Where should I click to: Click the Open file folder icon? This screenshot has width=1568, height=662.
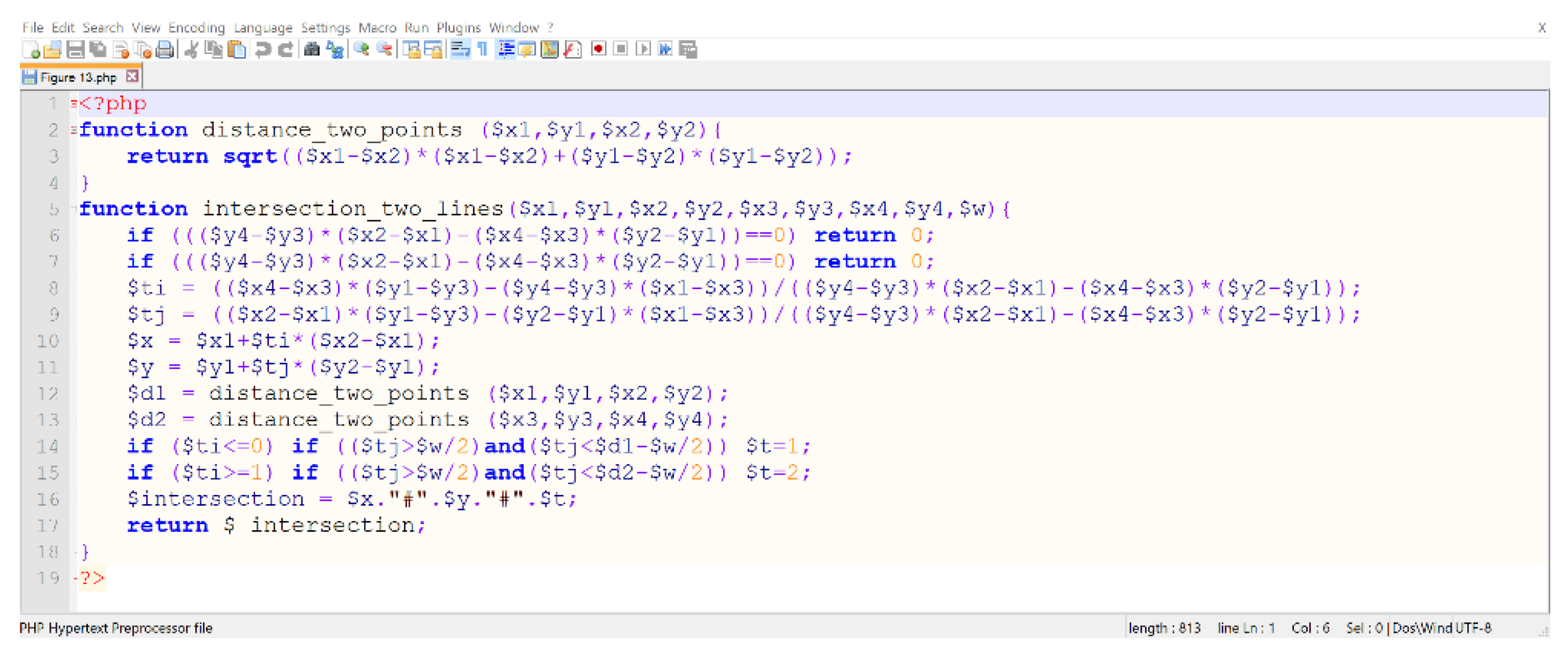[52, 50]
